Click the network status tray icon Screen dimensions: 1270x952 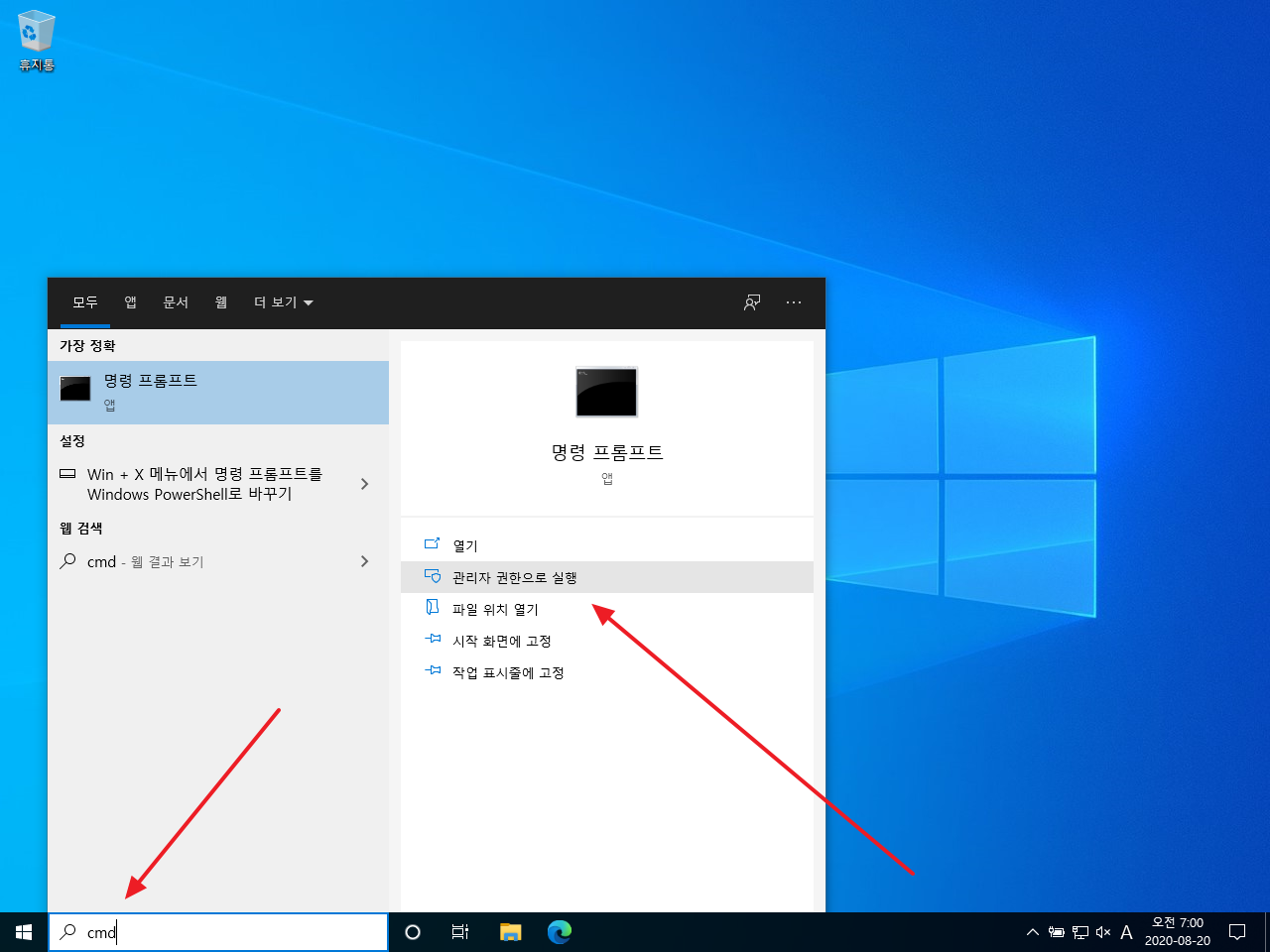tap(1080, 932)
